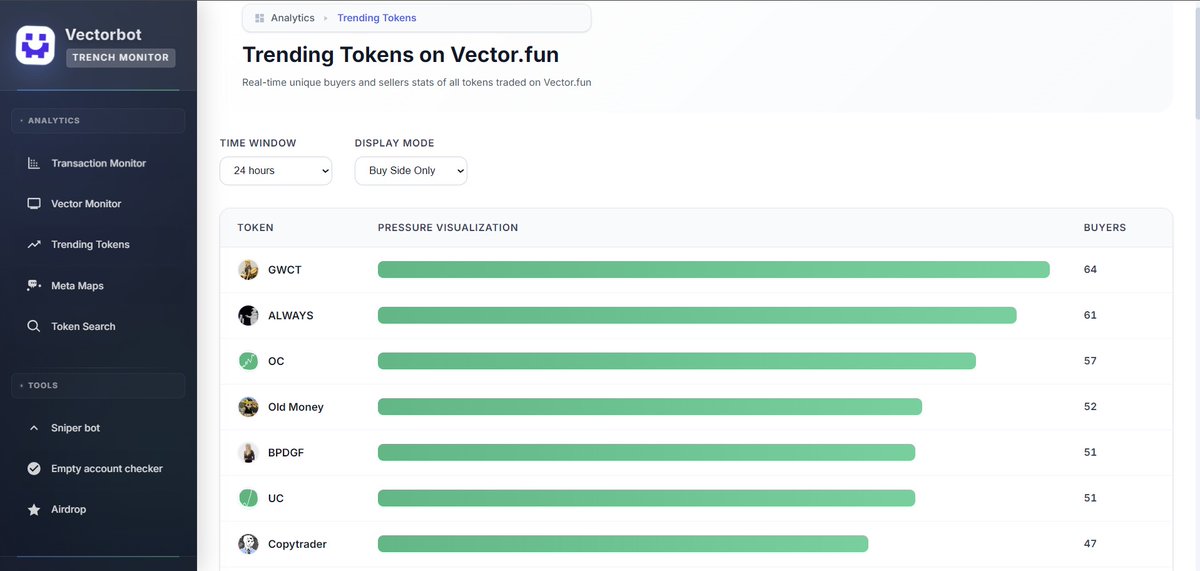The width and height of the screenshot is (1200, 571).
Task: Click the buyers count 52
Action: click(x=1090, y=407)
